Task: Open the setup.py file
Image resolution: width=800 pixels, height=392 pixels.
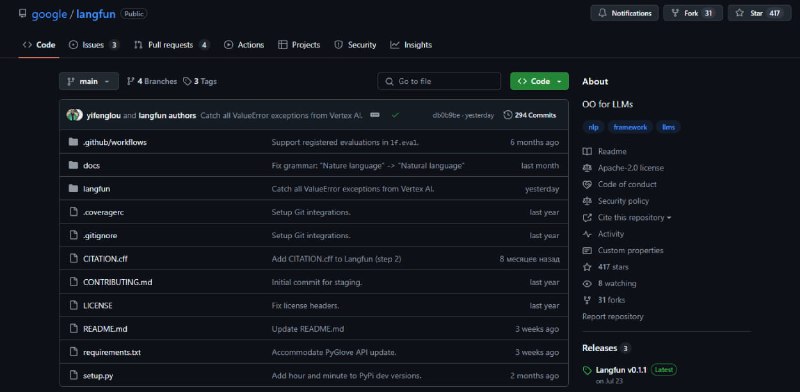Action: pos(98,376)
